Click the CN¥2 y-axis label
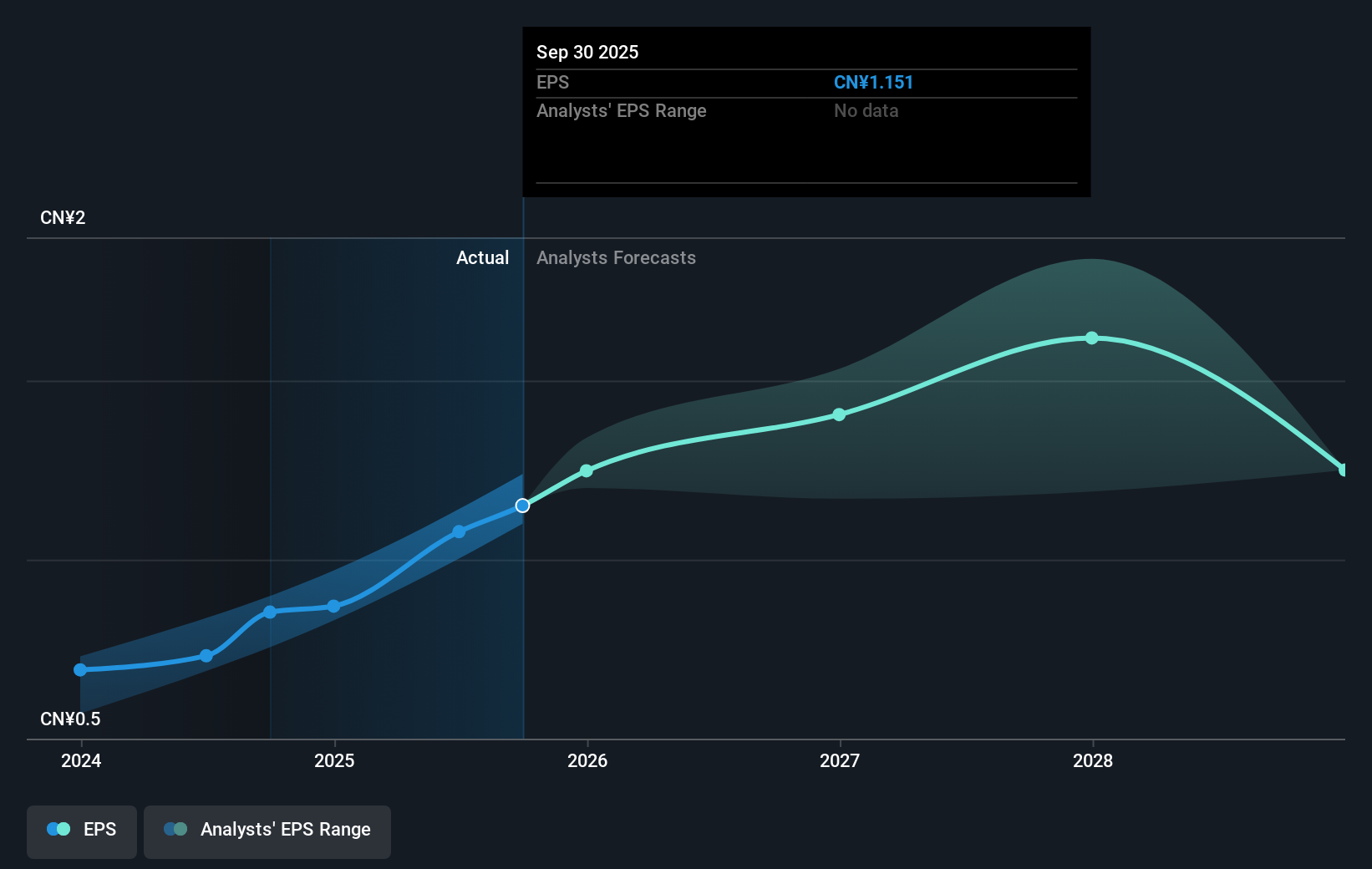This screenshot has width=1372, height=869. click(63, 218)
